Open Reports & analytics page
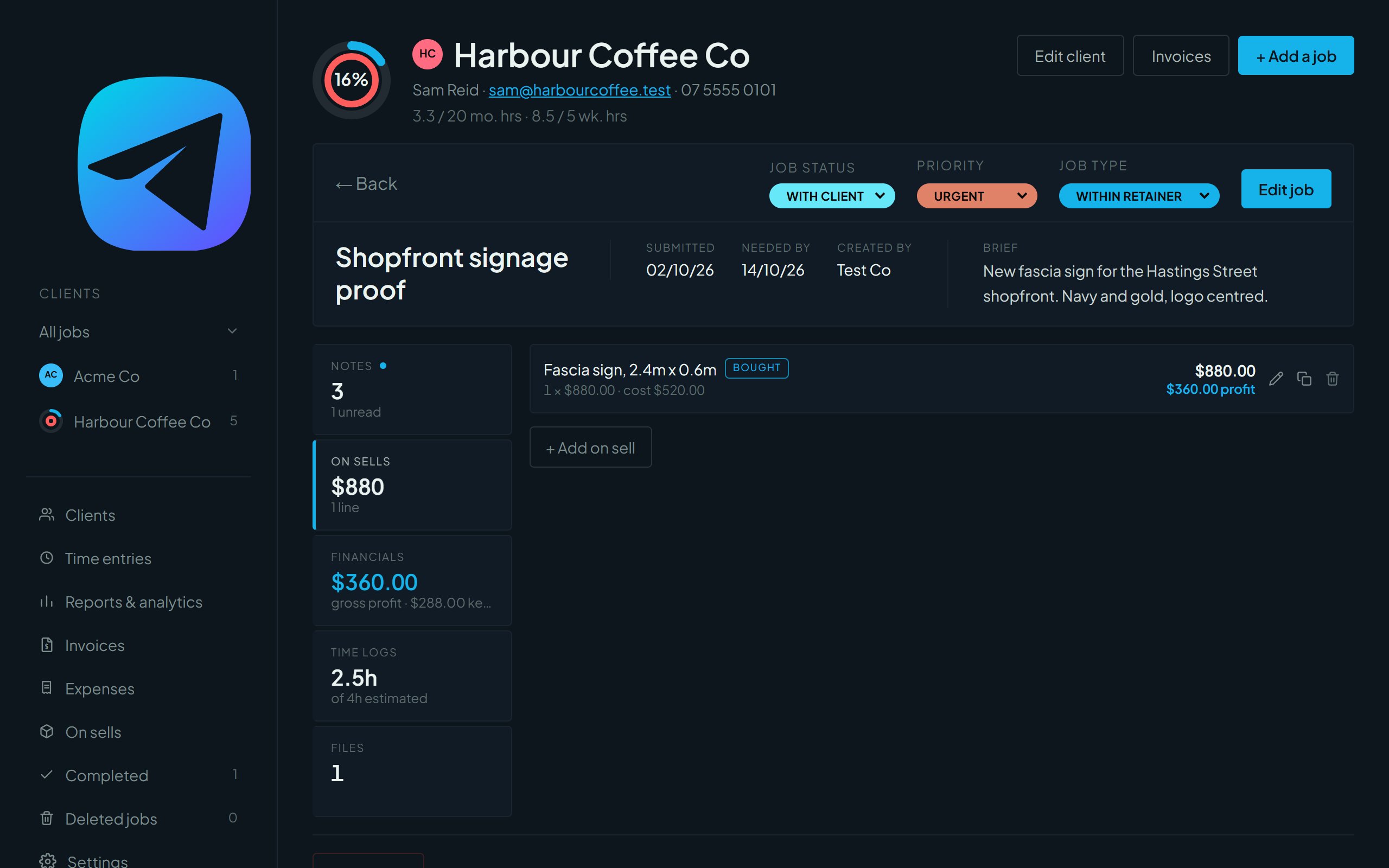This screenshot has height=868, width=1389. click(138, 602)
